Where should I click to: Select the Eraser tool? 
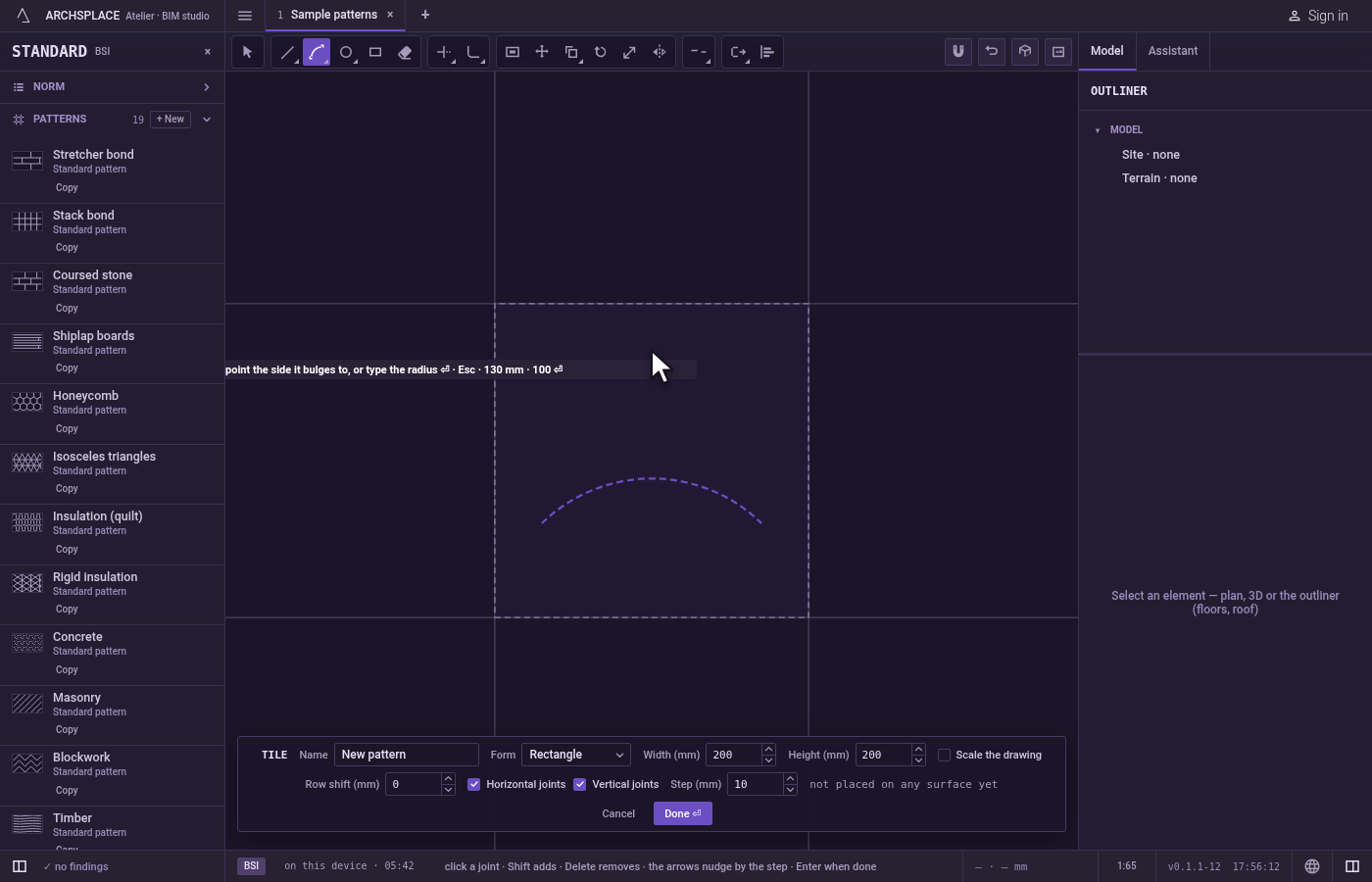tap(405, 52)
